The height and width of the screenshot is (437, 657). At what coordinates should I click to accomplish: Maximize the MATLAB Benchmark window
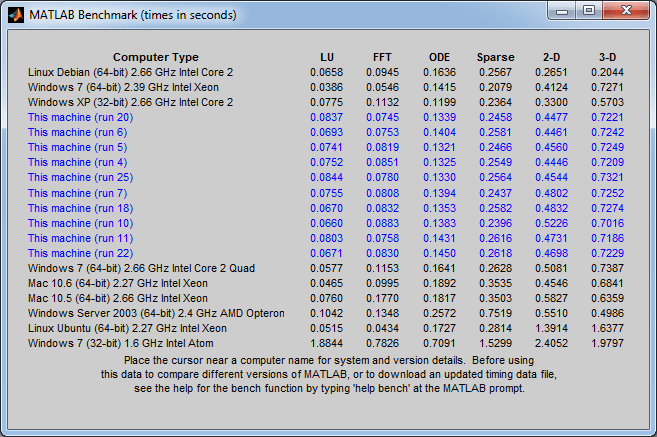point(589,10)
